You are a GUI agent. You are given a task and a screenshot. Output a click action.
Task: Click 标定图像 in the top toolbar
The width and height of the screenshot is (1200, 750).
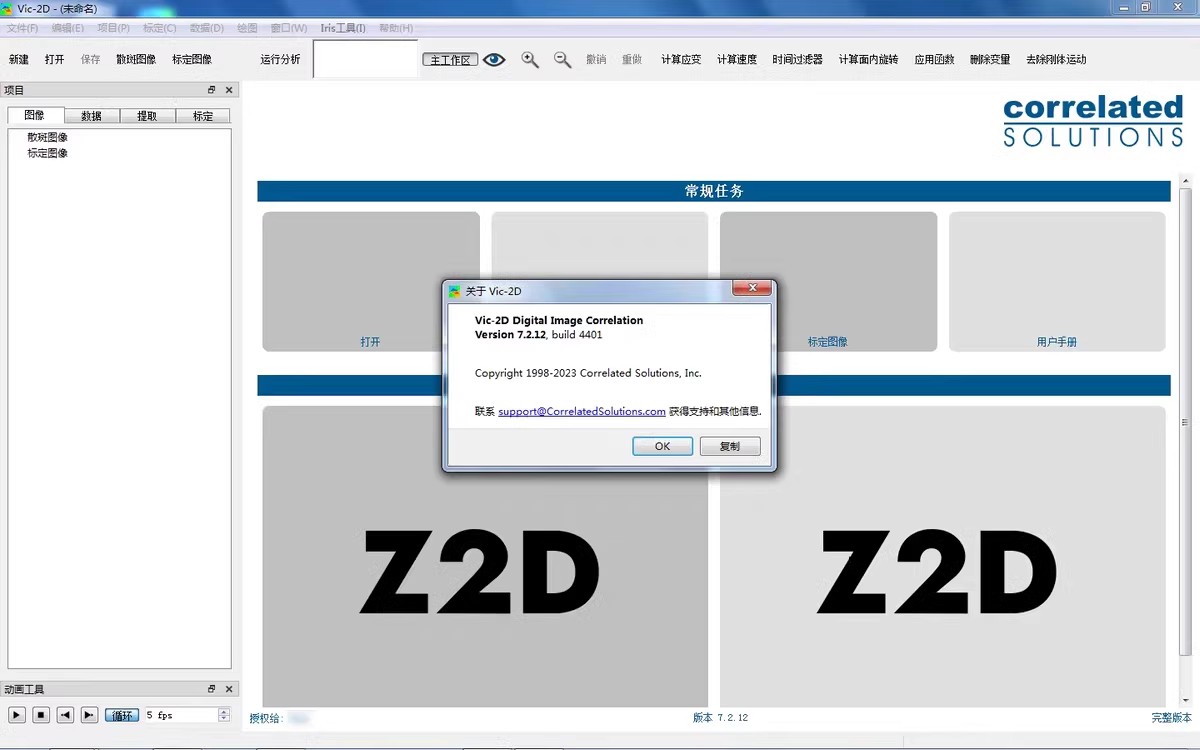pos(192,60)
